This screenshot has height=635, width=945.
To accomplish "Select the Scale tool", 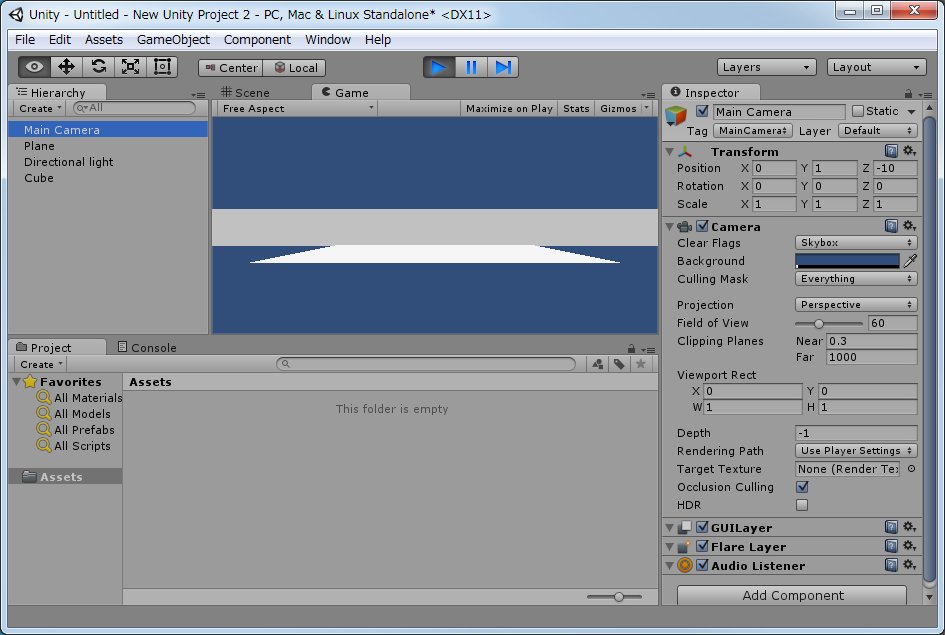I will tap(130, 67).
